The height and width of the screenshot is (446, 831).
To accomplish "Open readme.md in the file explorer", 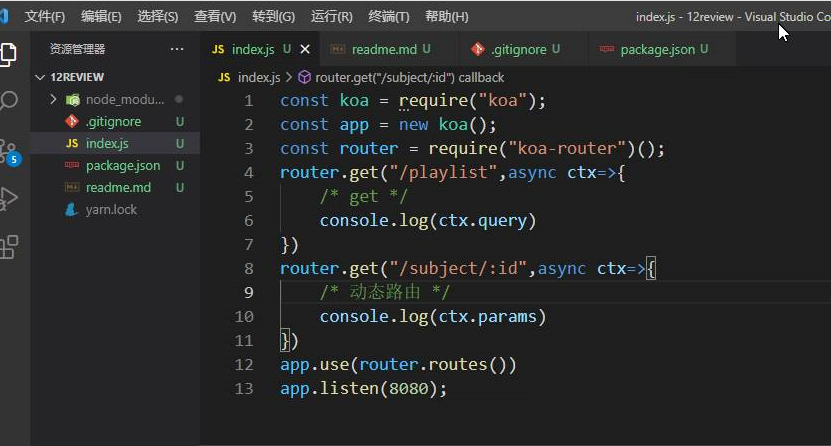I will click(116, 188).
